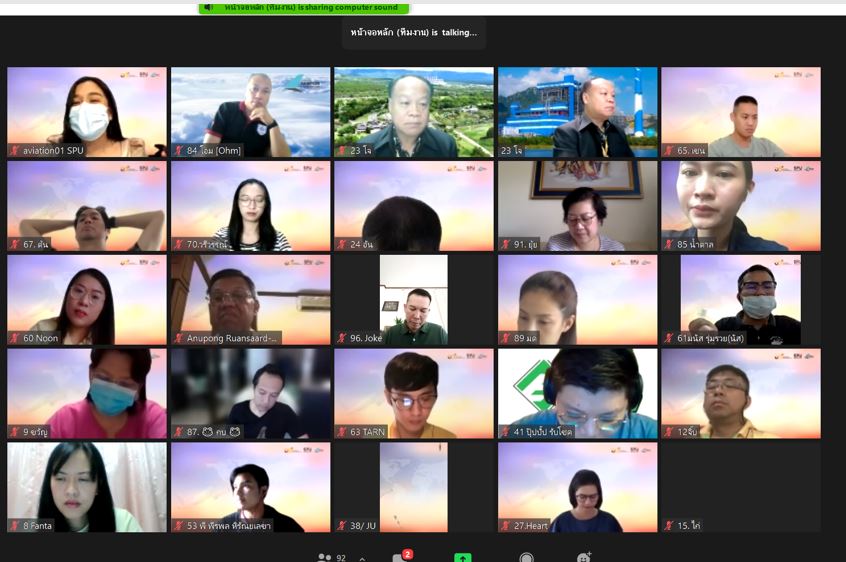This screenshot has height=562, width=846.
Task: Click muted mic icon on 63 TARN tile
Action: [x=342, y=432]
